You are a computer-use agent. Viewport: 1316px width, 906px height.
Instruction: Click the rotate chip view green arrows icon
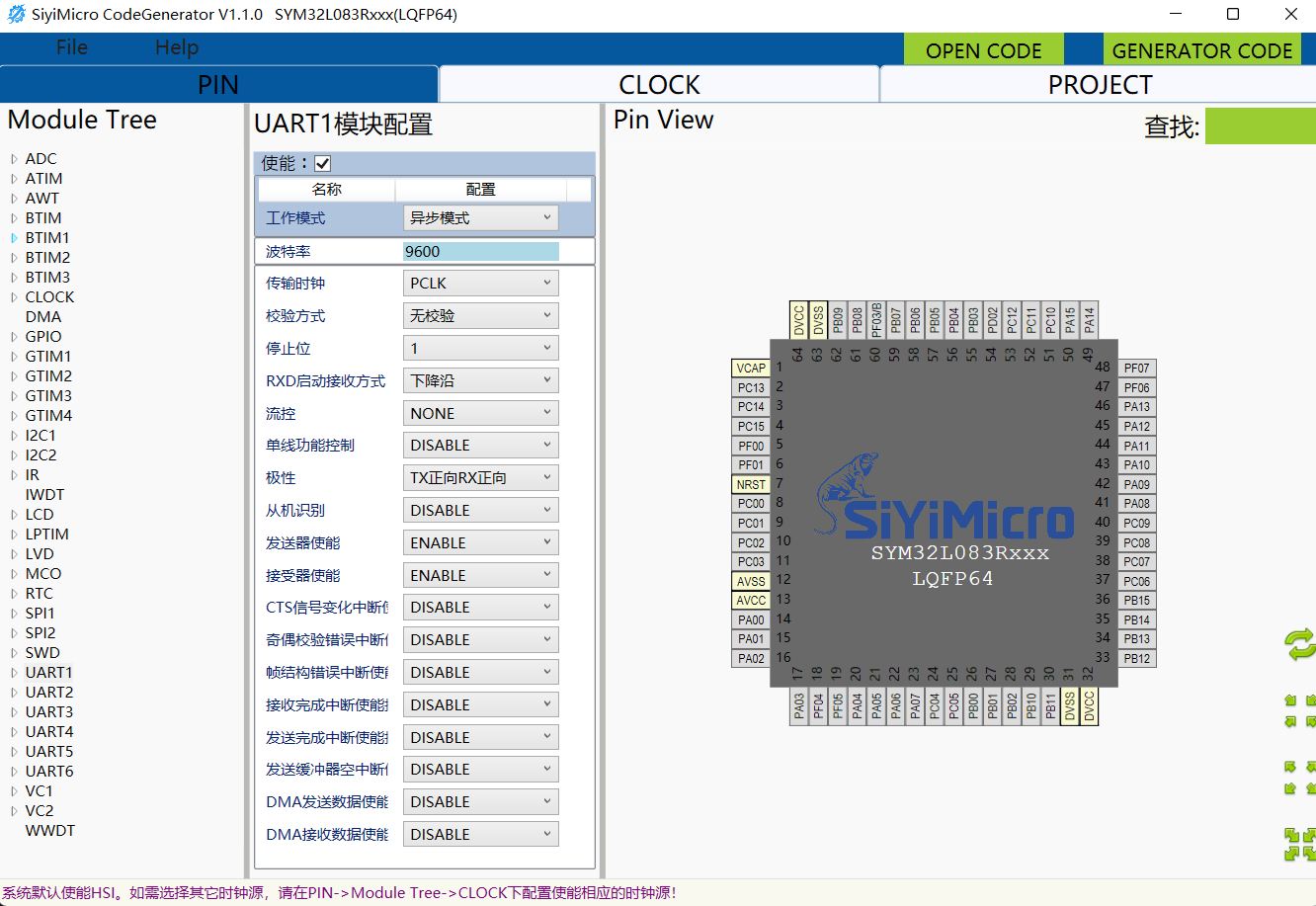click(1300, 644)
